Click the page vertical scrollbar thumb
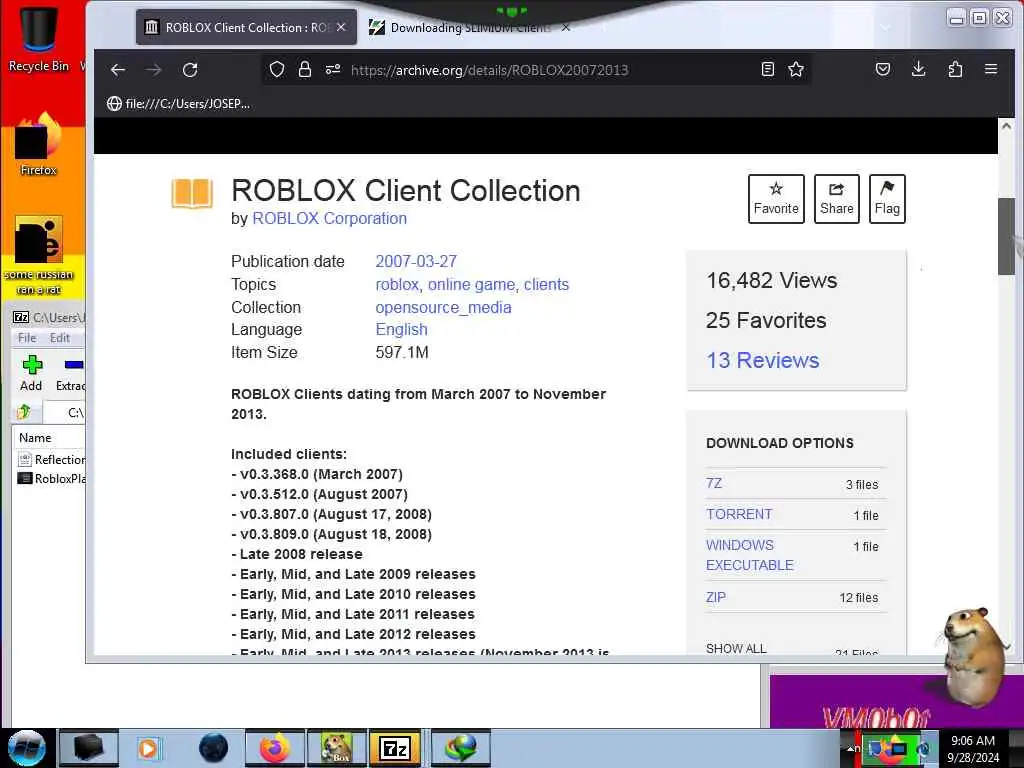 [1006, 236]
